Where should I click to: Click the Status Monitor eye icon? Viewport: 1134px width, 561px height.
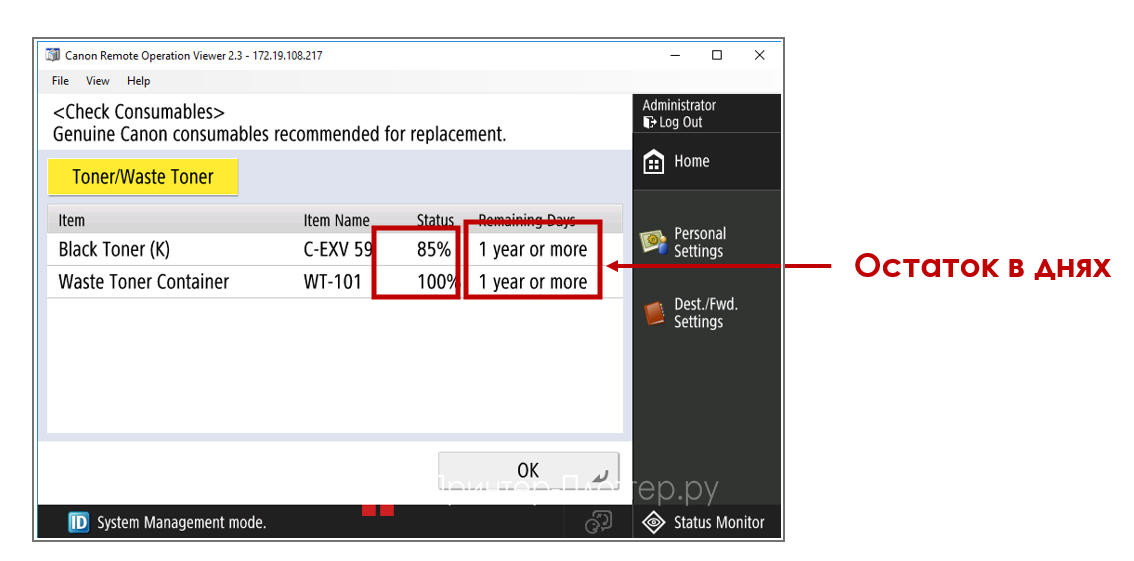pos(653,522)
